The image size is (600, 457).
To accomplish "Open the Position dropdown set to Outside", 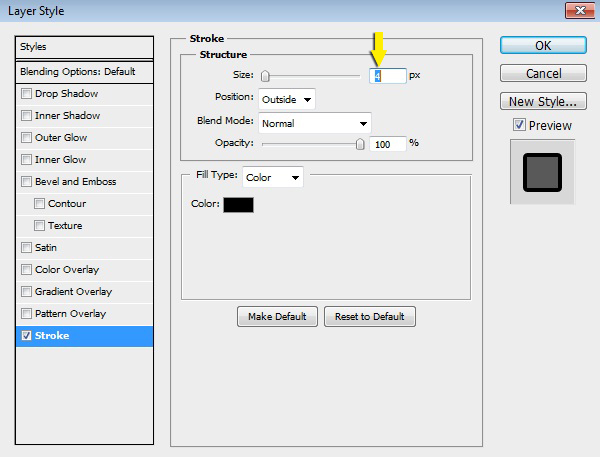I will pyautogui.click(x=286, y=98).
